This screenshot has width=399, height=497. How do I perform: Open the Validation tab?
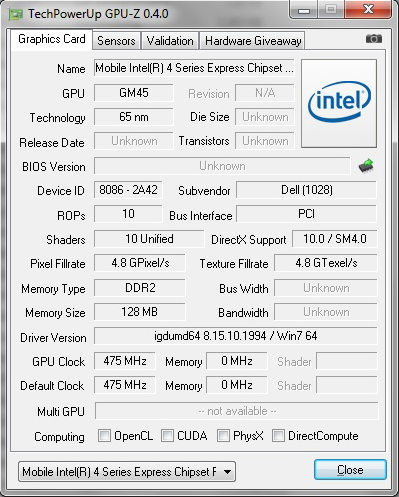pyautogui.click(x=170, y=41)
